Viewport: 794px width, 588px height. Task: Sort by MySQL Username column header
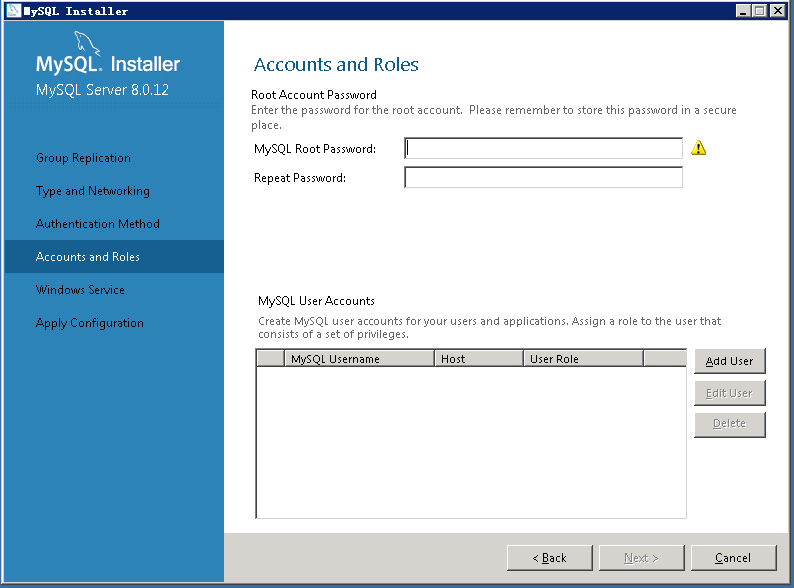[x=360, y=359]
